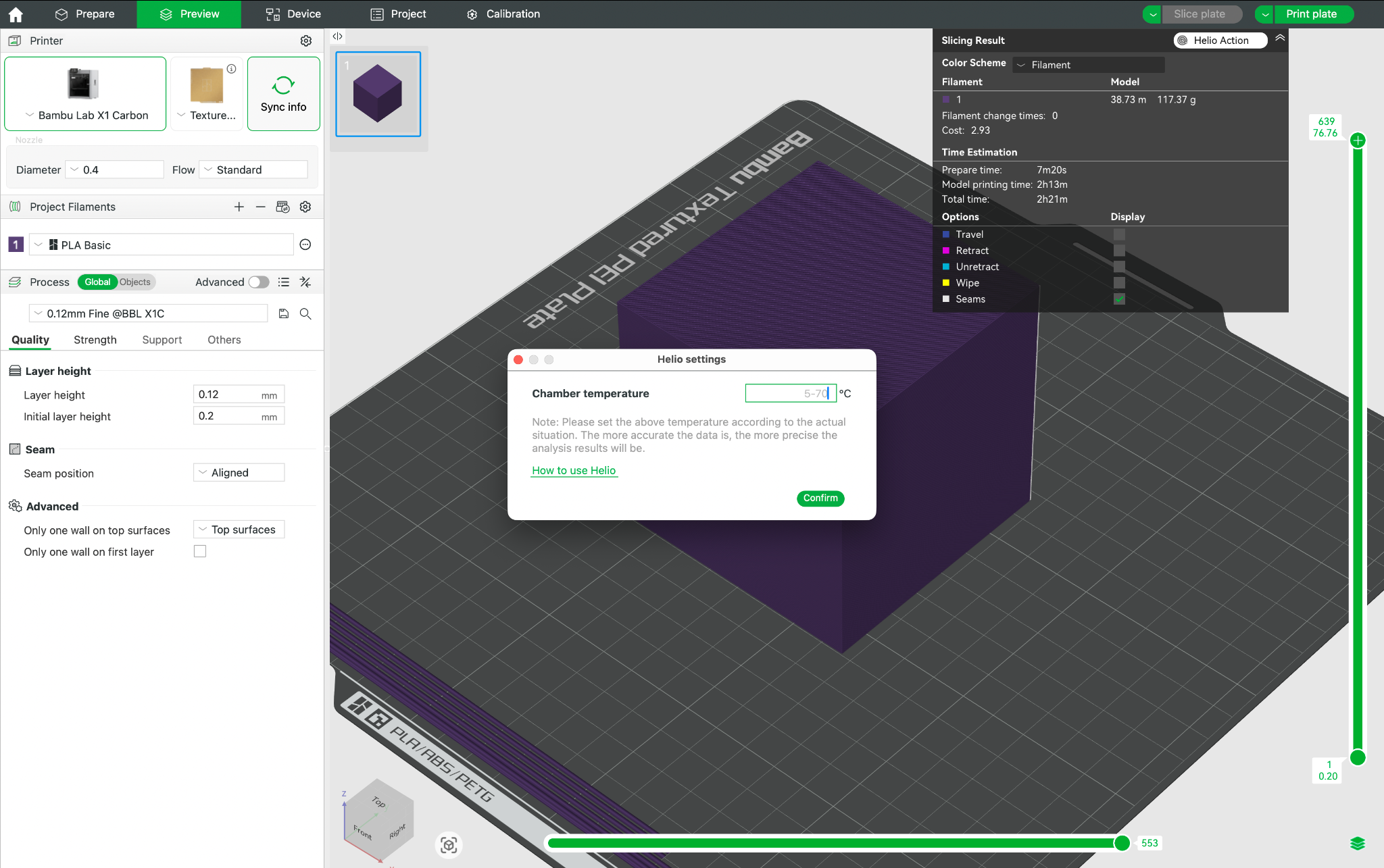
Task: Click the plus handle atop layer slider
Action: click(1358, 141)
